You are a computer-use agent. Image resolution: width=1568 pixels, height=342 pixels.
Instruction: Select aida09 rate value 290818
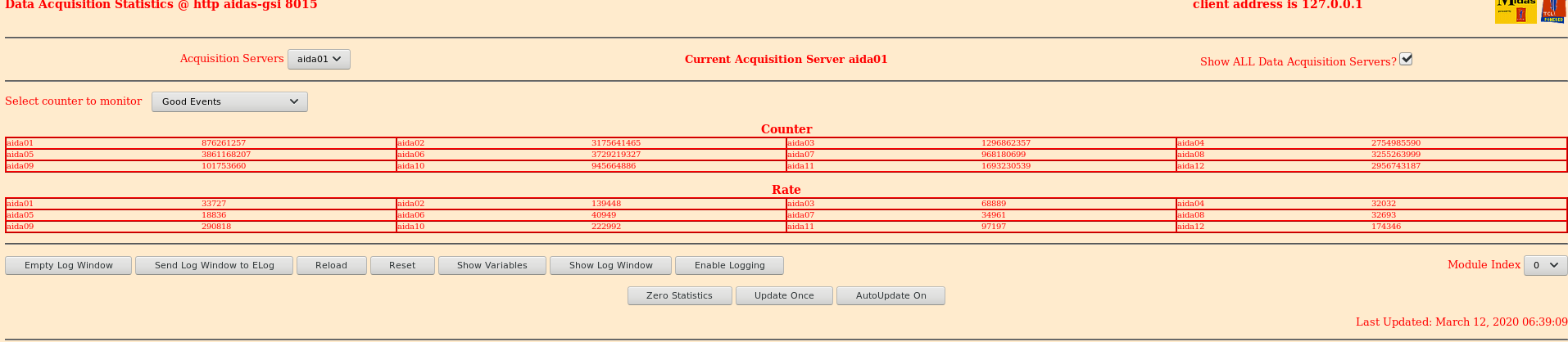tap(216, 227)
